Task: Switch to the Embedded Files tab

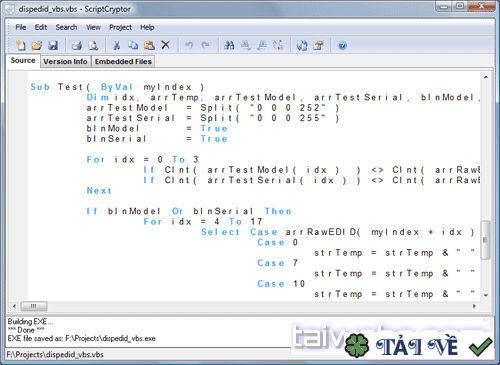Action: click(123, 62)
